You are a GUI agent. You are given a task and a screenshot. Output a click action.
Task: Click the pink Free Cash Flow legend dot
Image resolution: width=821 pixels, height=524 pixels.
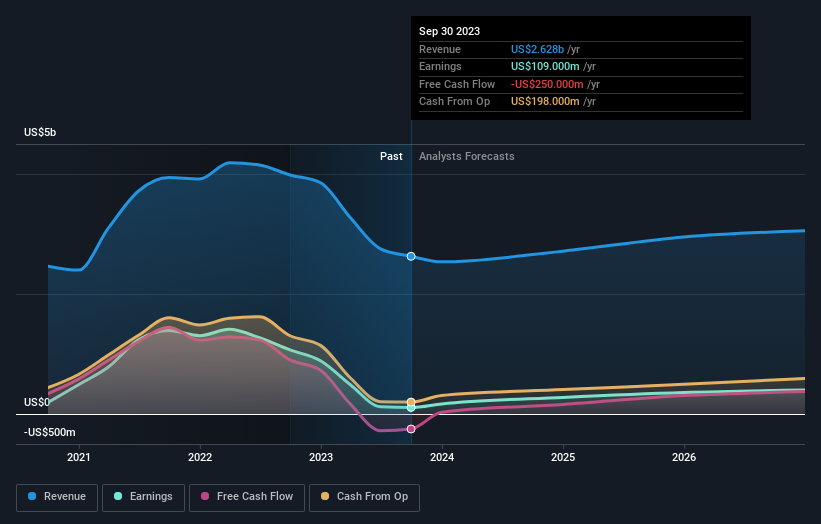coord(205,496)
